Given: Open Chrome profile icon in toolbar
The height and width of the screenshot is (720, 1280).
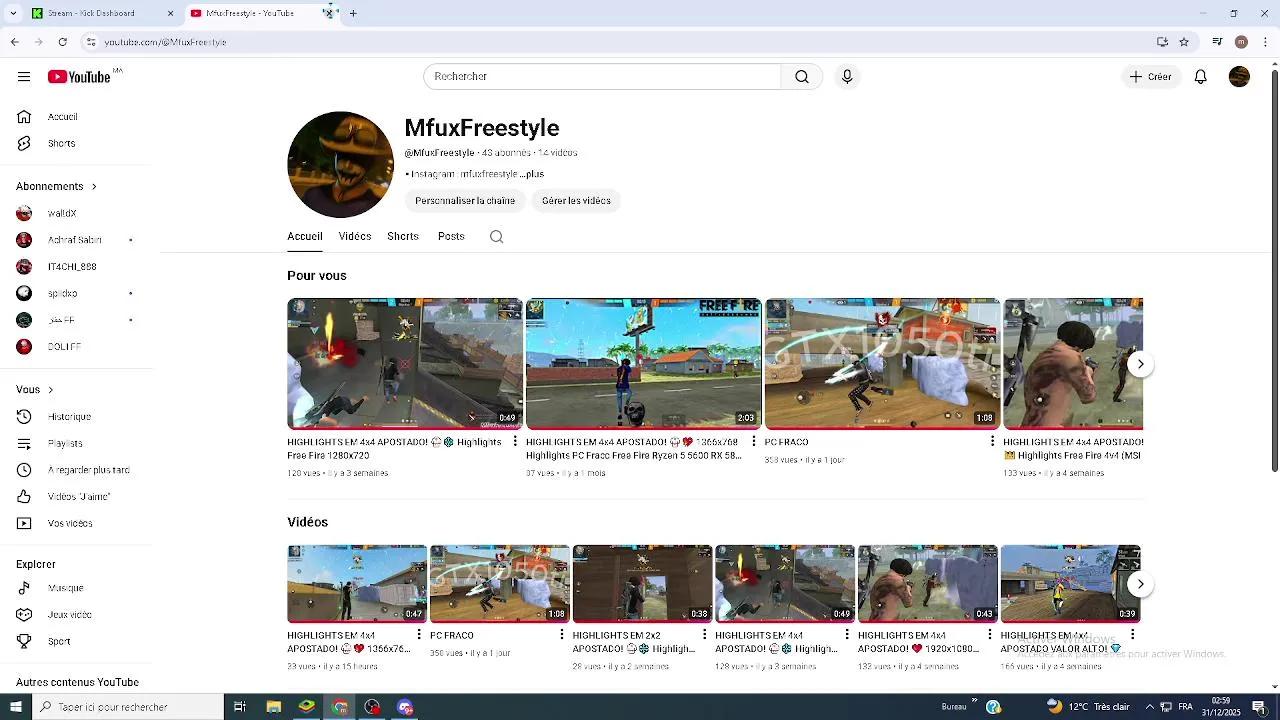Looking at the screenshot, I should click(1241, 42).
